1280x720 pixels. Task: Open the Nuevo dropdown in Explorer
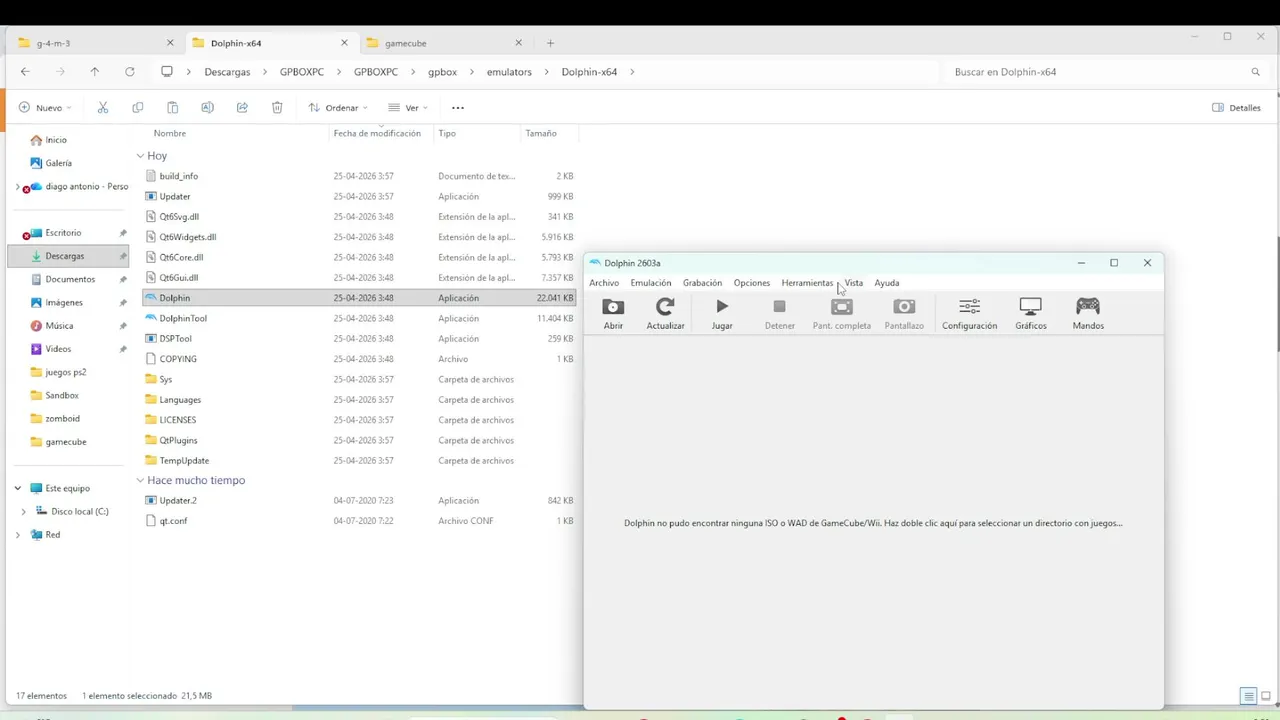click(x=45, y=108)
